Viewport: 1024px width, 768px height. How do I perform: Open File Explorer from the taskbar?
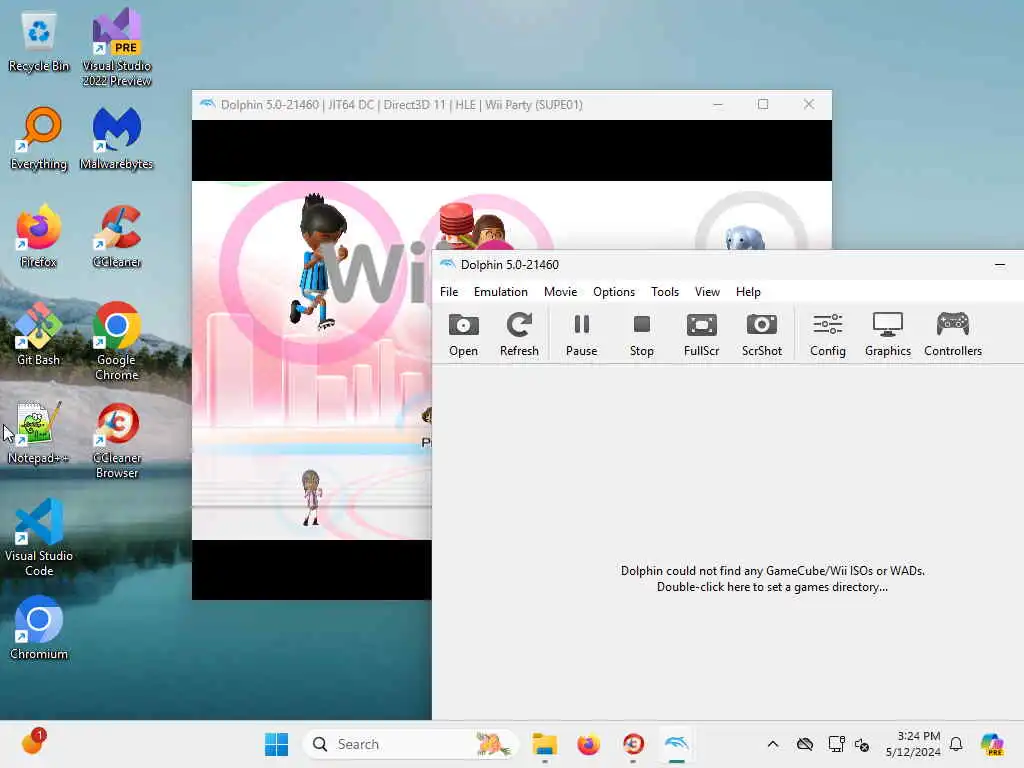pyautogui.click(x=544, y=744)
